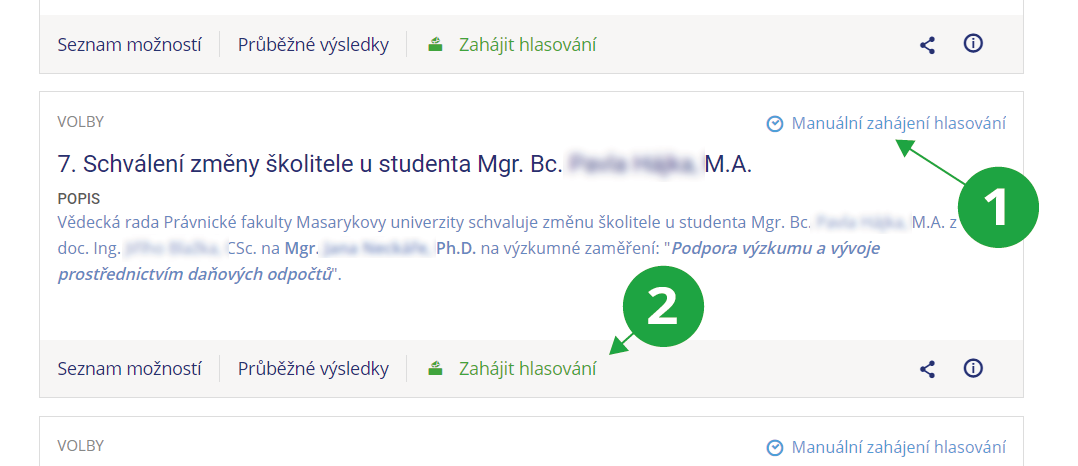Open the info icon in item 7's card

coord(972,368)
